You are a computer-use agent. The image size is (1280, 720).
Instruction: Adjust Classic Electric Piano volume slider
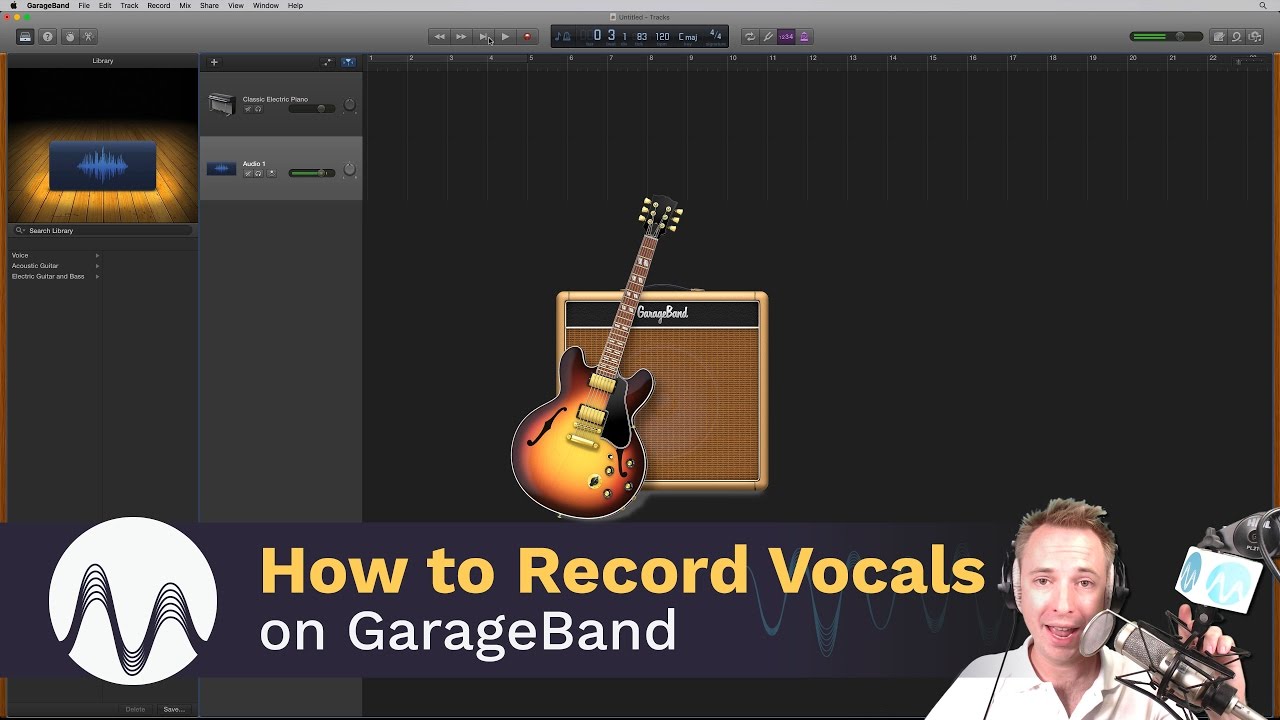tap(312, 108)
